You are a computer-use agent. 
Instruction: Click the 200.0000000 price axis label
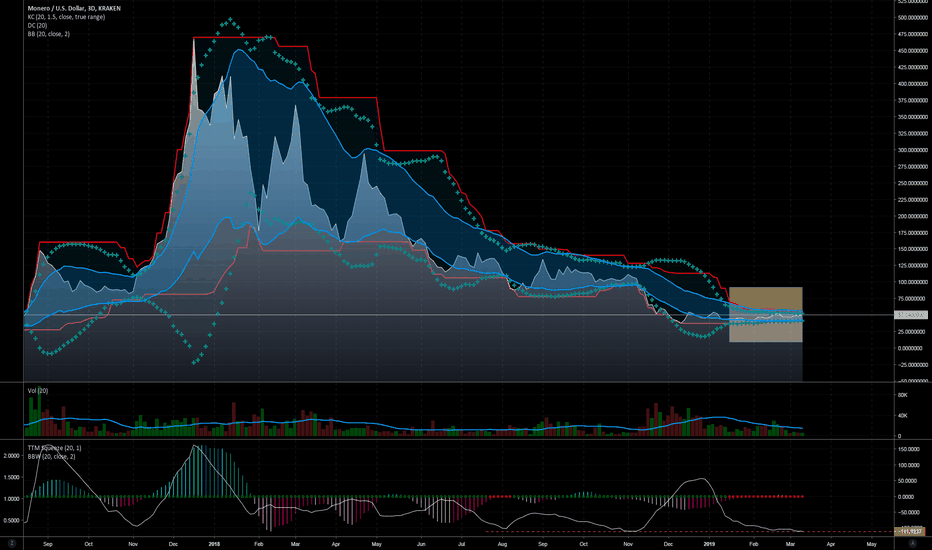click(x=912, y=216)
